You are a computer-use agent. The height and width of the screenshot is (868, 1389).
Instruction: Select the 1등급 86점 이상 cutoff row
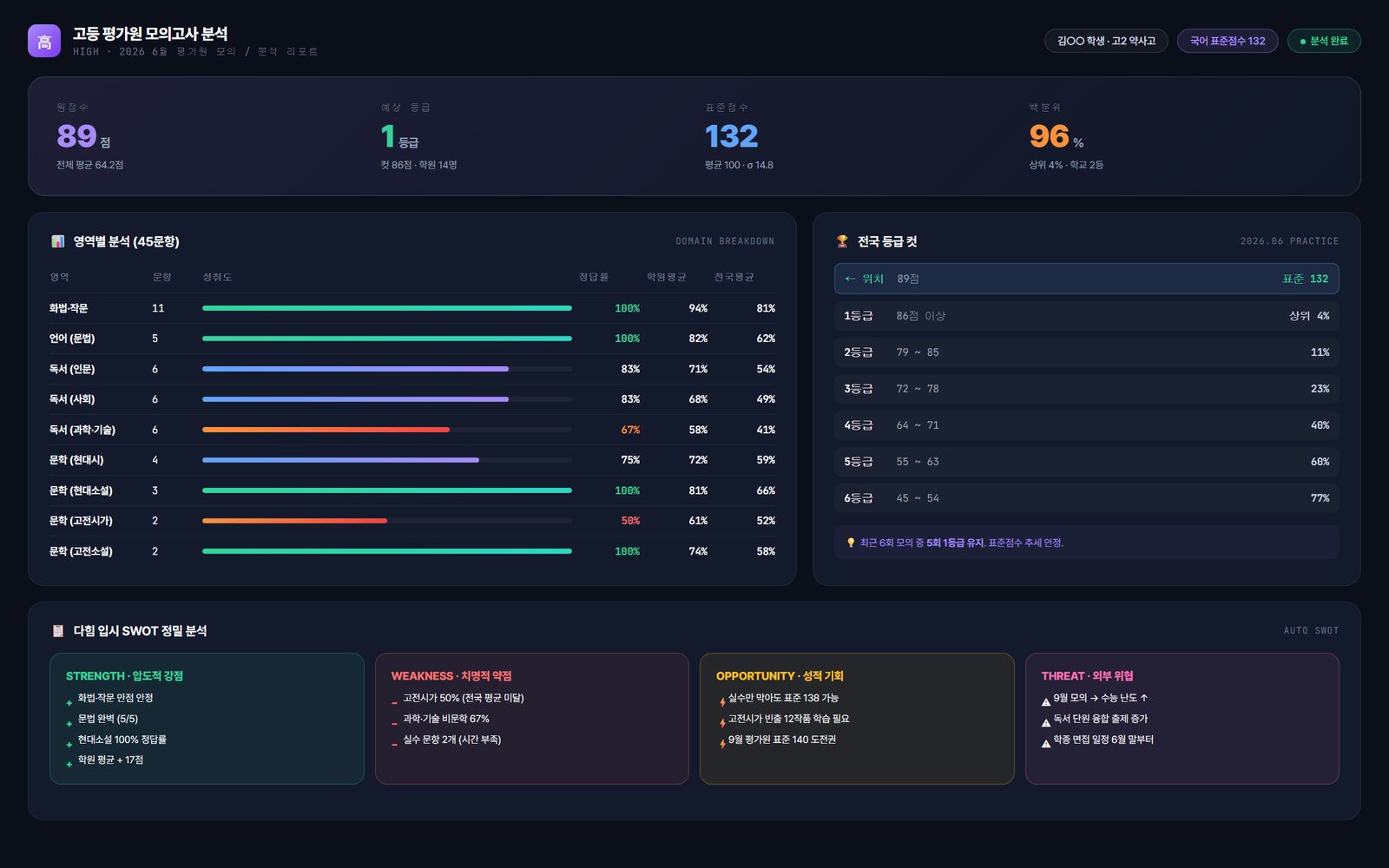[1087, 316]
